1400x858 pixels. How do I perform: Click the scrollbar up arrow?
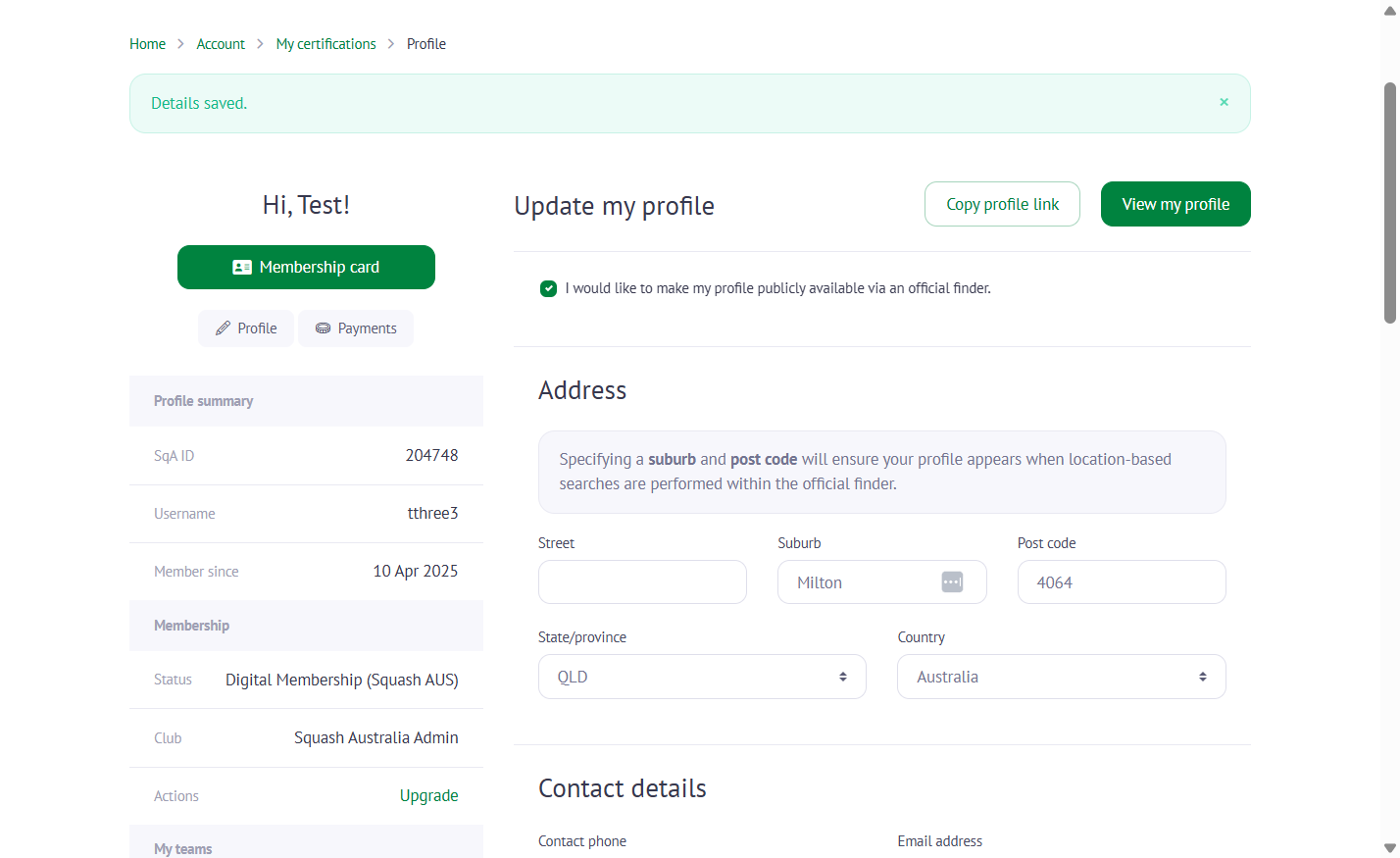(1390, 10)
